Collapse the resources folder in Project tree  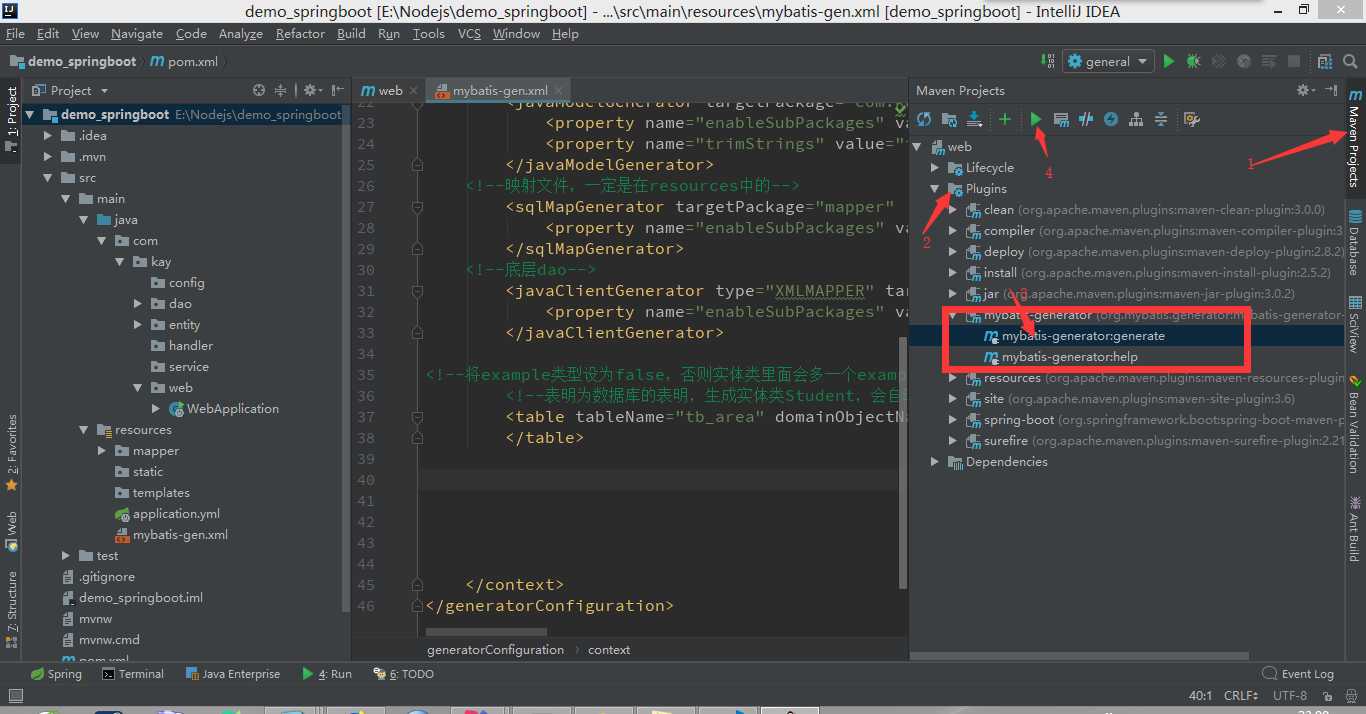[84, 430]
